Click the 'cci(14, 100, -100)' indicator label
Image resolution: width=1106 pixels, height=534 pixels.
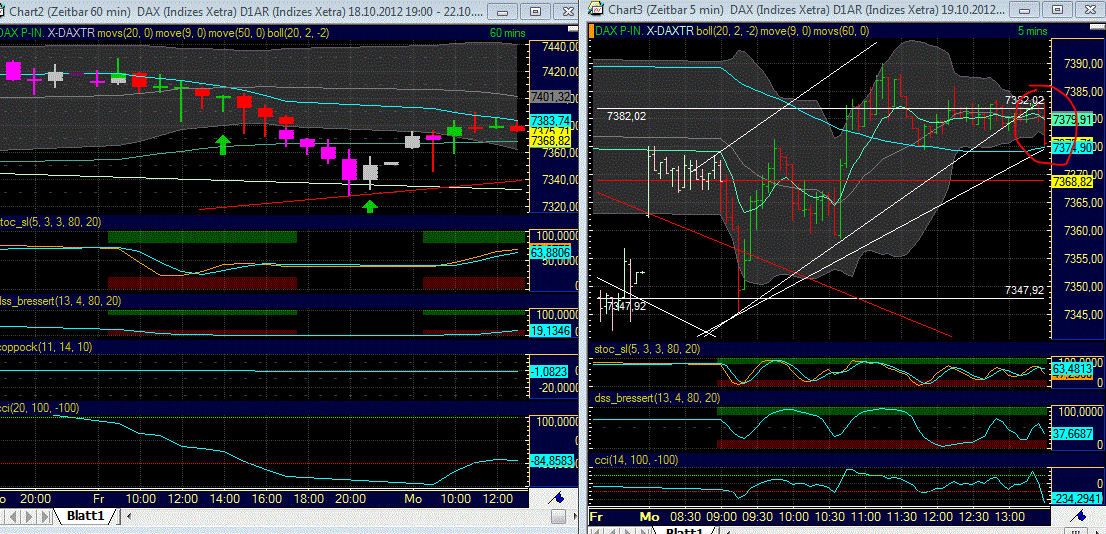[x=636, y=460]
